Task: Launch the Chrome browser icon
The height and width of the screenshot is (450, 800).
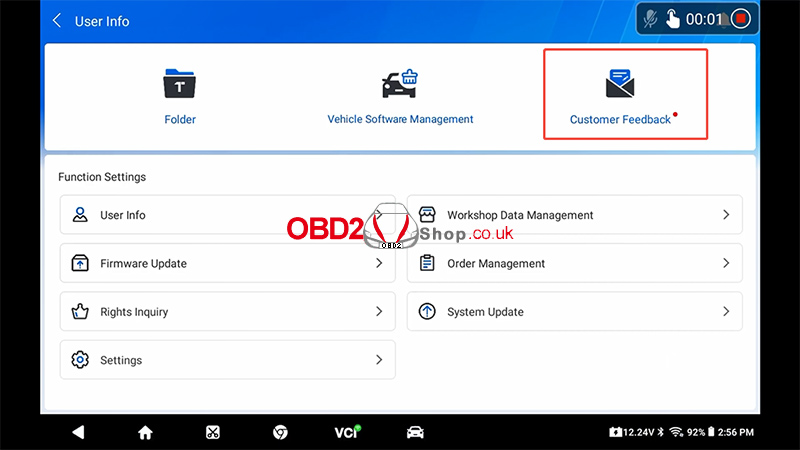Action: coord(280,433)
